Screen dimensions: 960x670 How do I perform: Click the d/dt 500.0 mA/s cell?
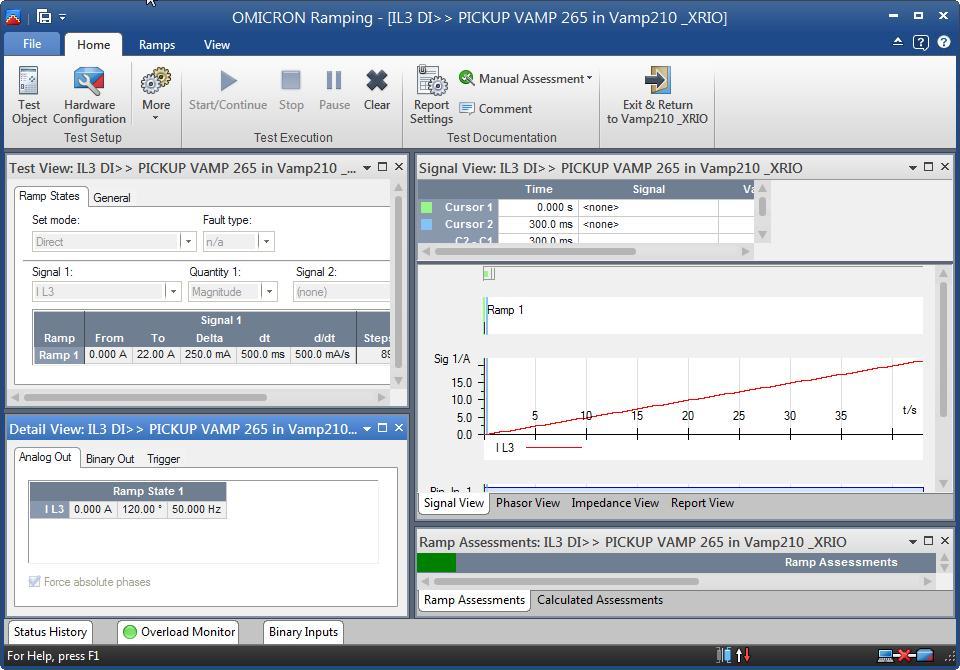[323, 355]
